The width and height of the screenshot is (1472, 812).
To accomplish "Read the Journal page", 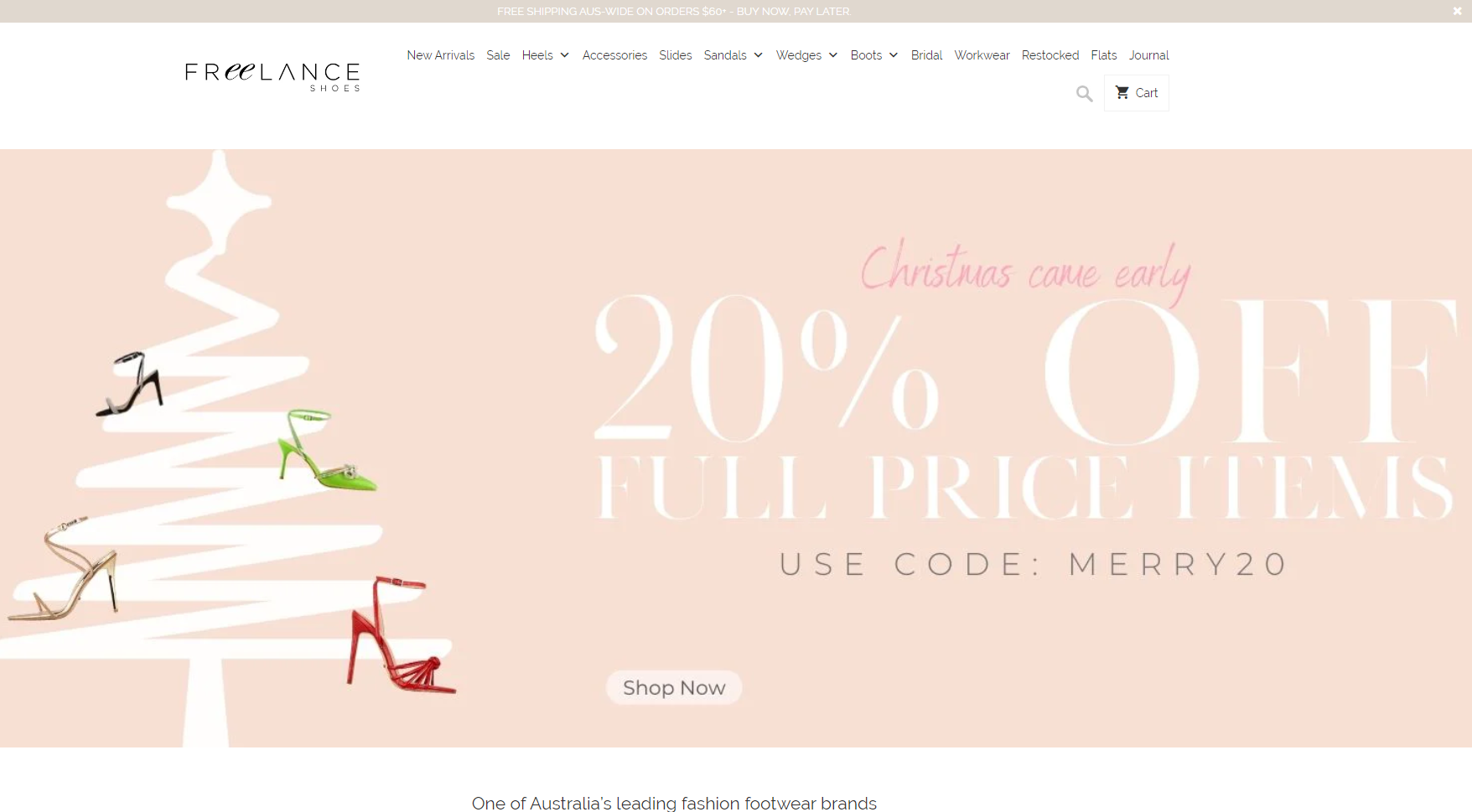I will click(x=1148, y=55).
